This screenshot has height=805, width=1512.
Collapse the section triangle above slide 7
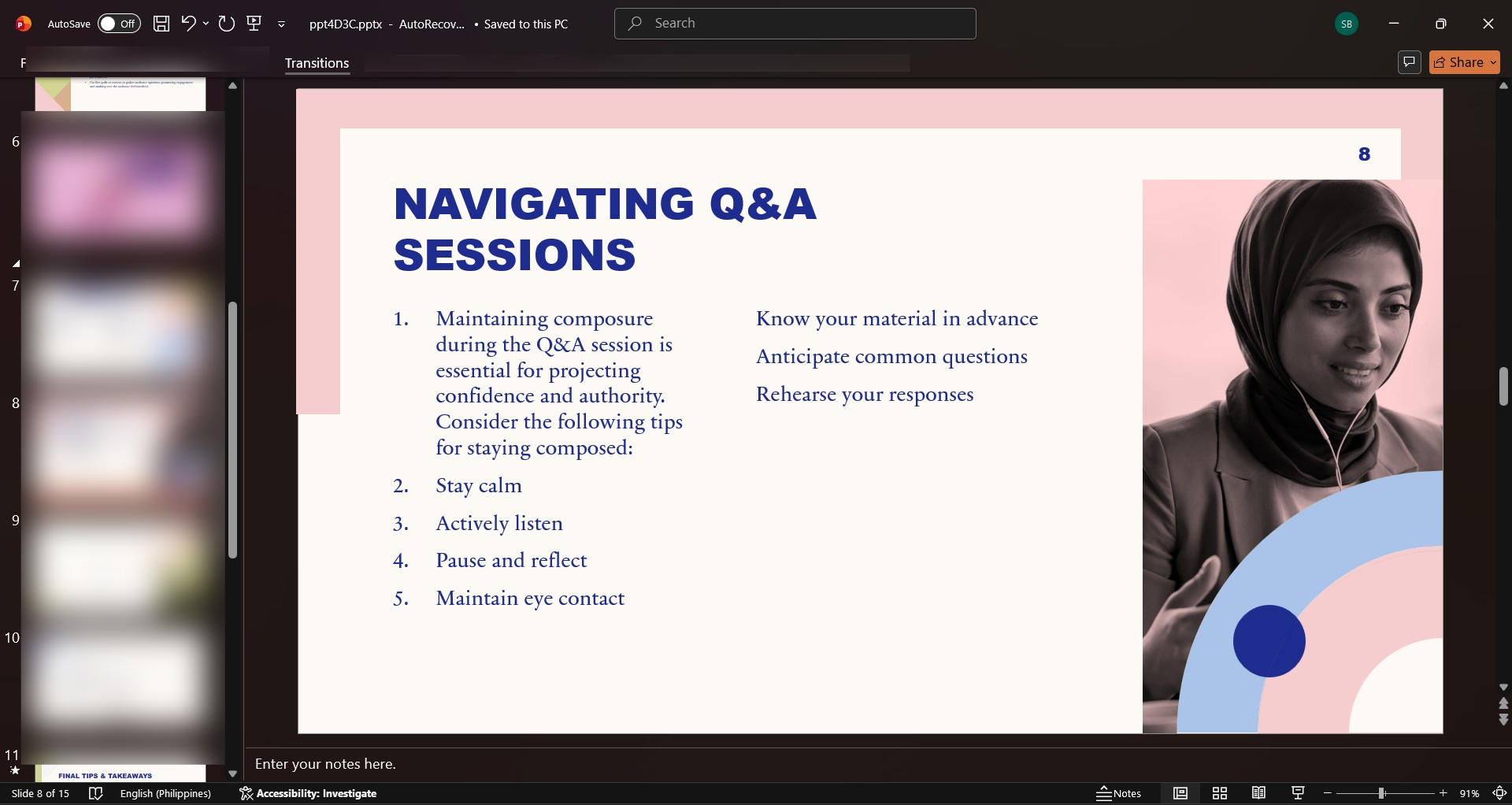(15, 264)
